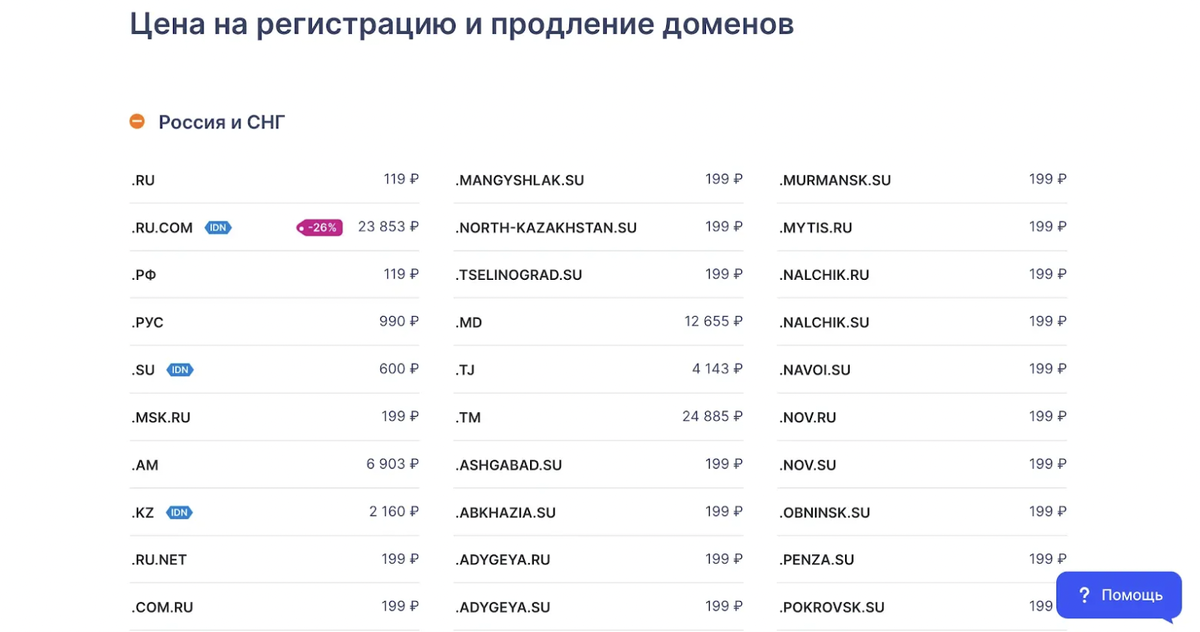Screen dimensions: 1200x632
Task: Click the pink -26% discount tag
Action: pos(318,227)
